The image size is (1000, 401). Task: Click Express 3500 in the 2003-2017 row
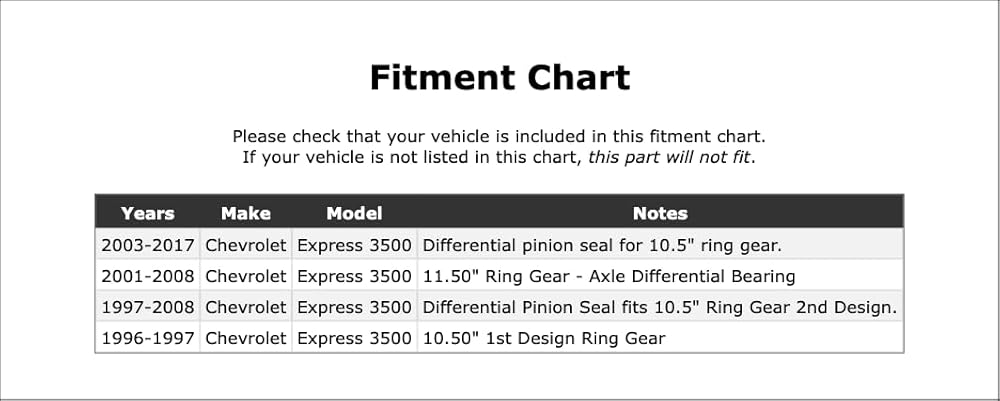pos(354,245)
